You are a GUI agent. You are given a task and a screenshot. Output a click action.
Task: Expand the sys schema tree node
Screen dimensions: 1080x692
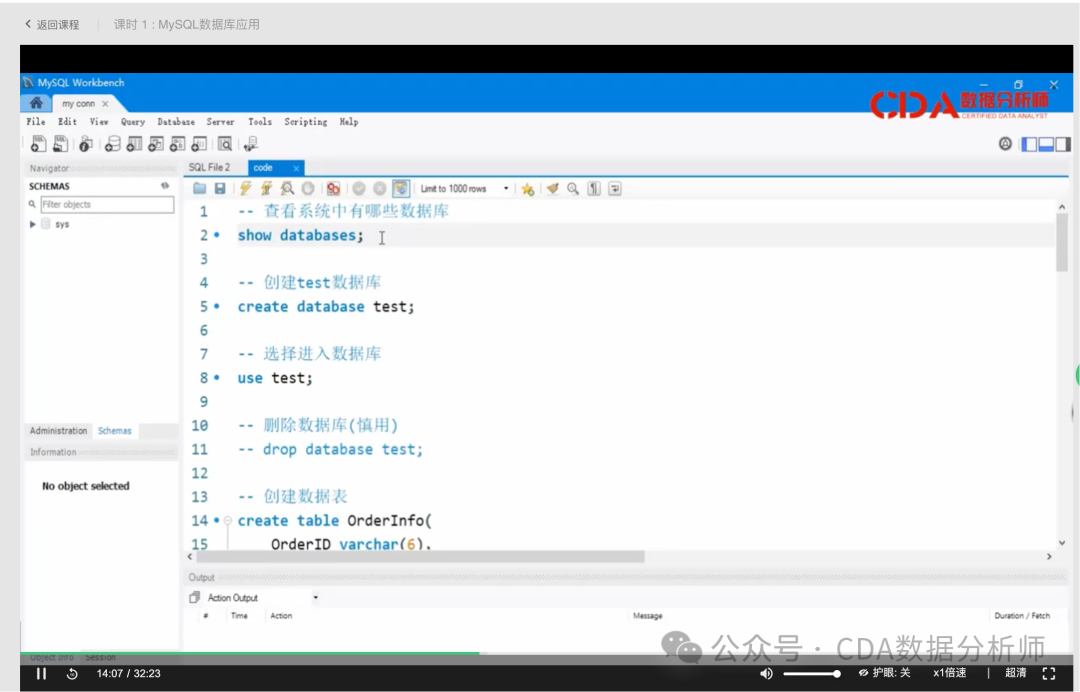pos(32,224)
